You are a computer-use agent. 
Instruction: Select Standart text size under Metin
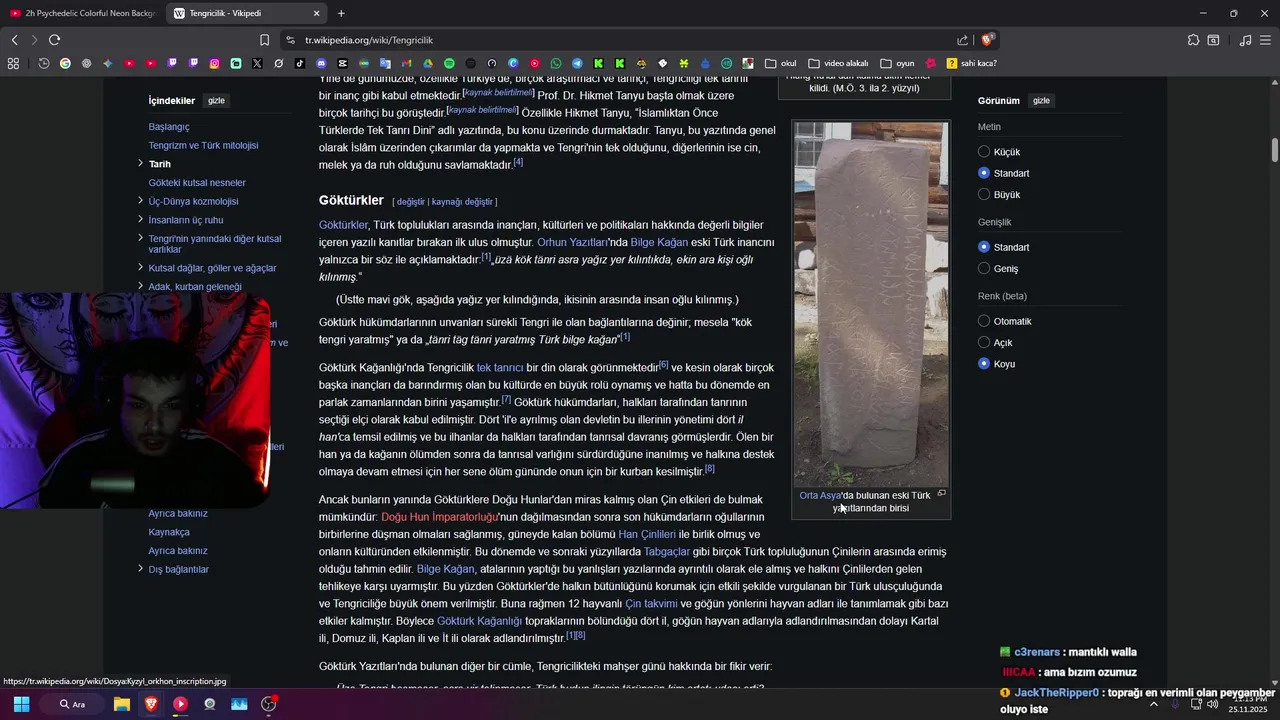tap(984, 173)
